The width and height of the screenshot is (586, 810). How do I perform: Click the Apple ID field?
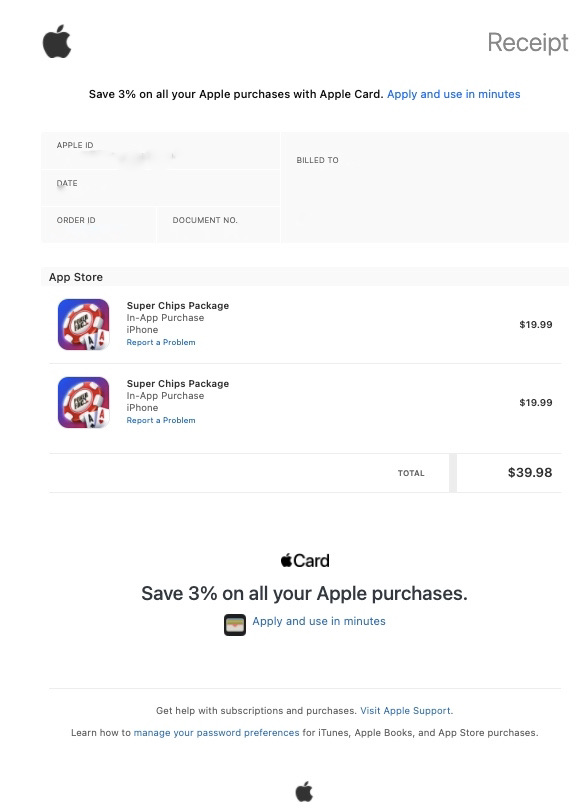pos(161,151)
